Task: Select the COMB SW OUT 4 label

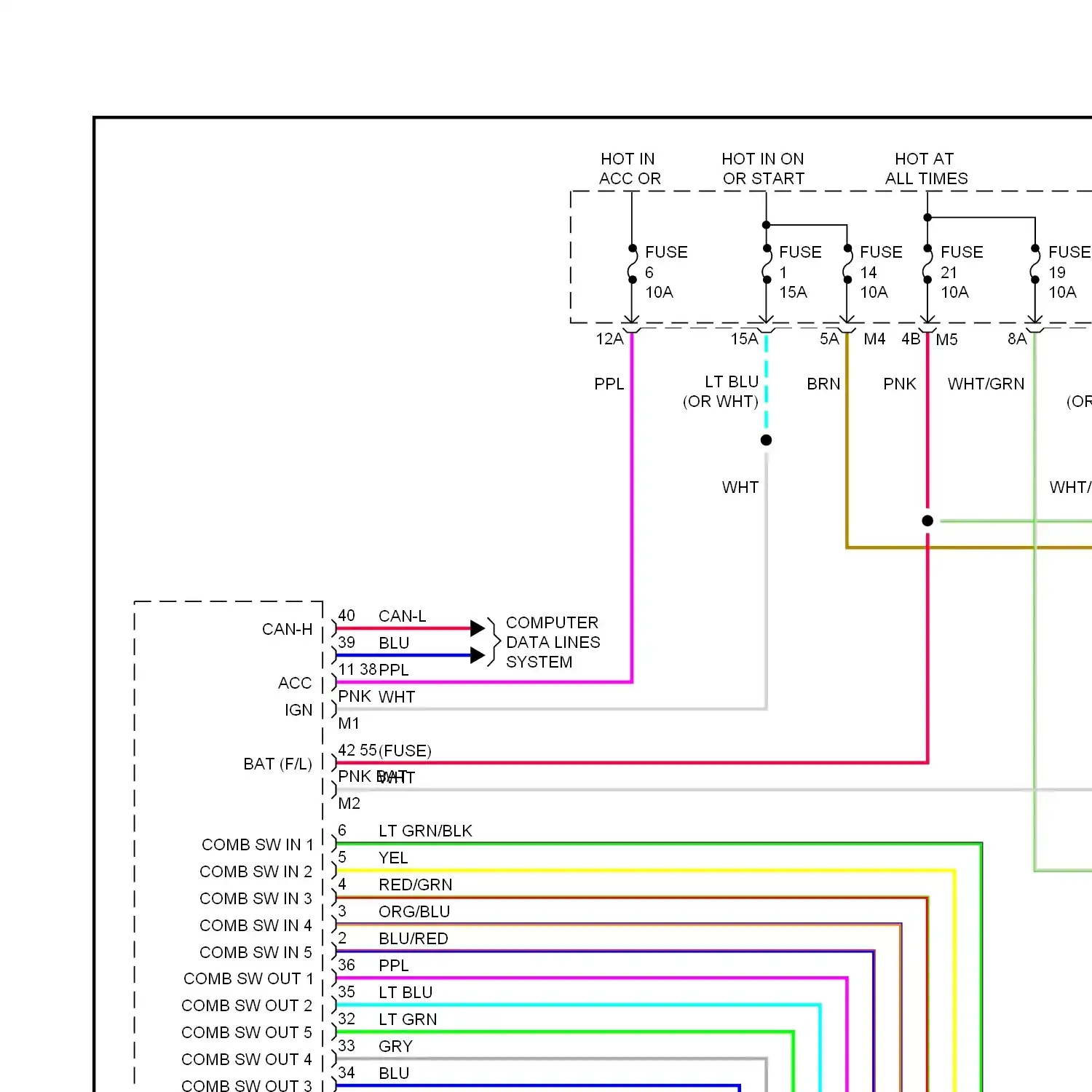Action: 247,1059
